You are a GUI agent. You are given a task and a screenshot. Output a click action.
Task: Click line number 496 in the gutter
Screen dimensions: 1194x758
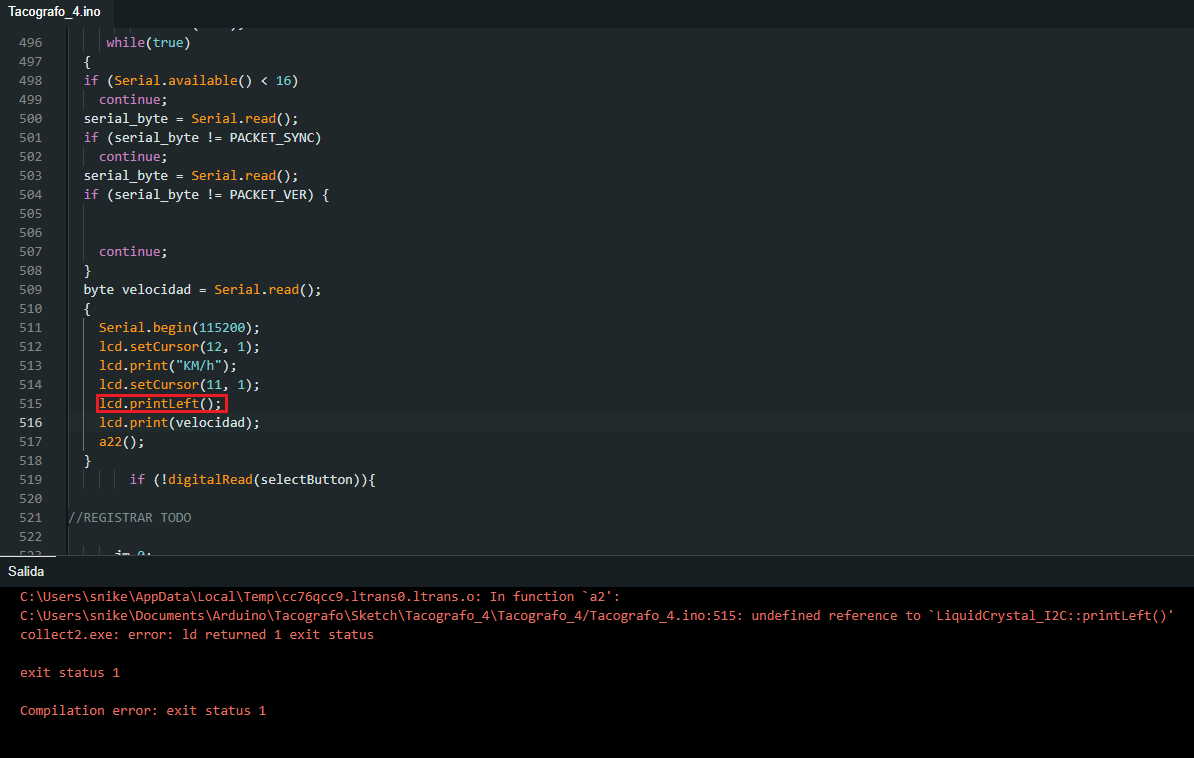30,43
